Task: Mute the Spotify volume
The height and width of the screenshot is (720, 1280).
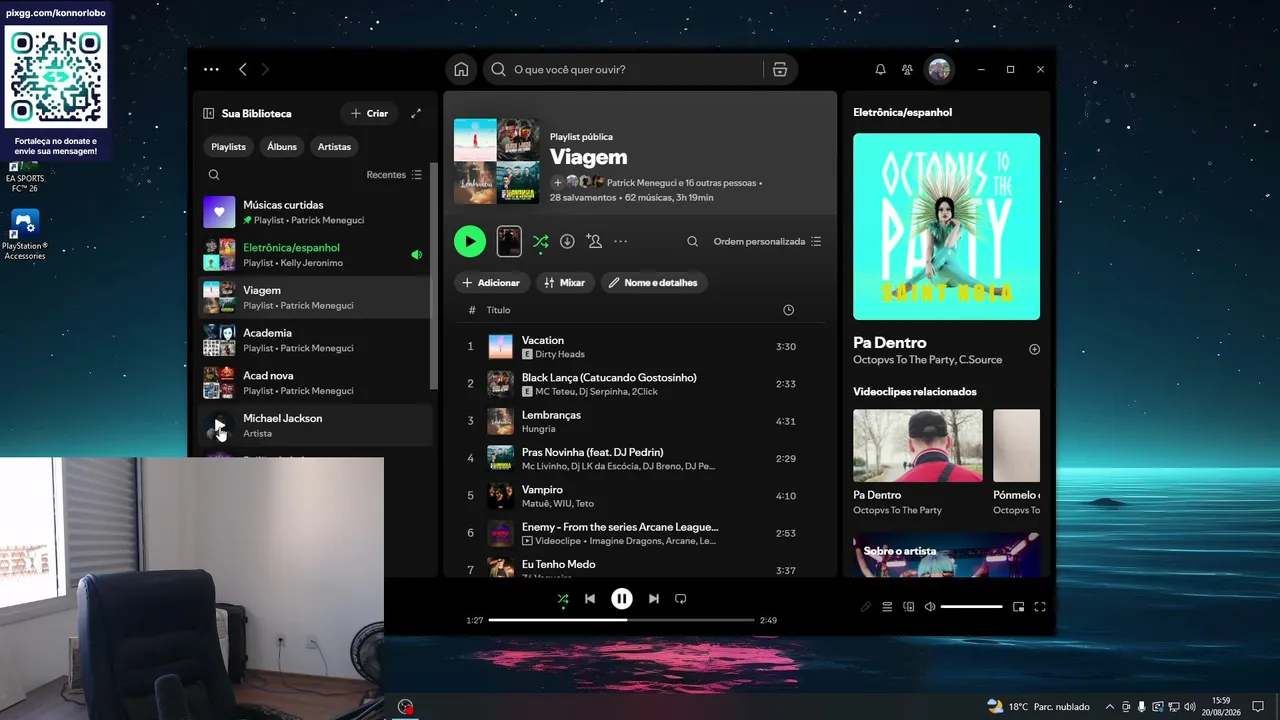Action: pyautogui.click(x=930, y=607)
